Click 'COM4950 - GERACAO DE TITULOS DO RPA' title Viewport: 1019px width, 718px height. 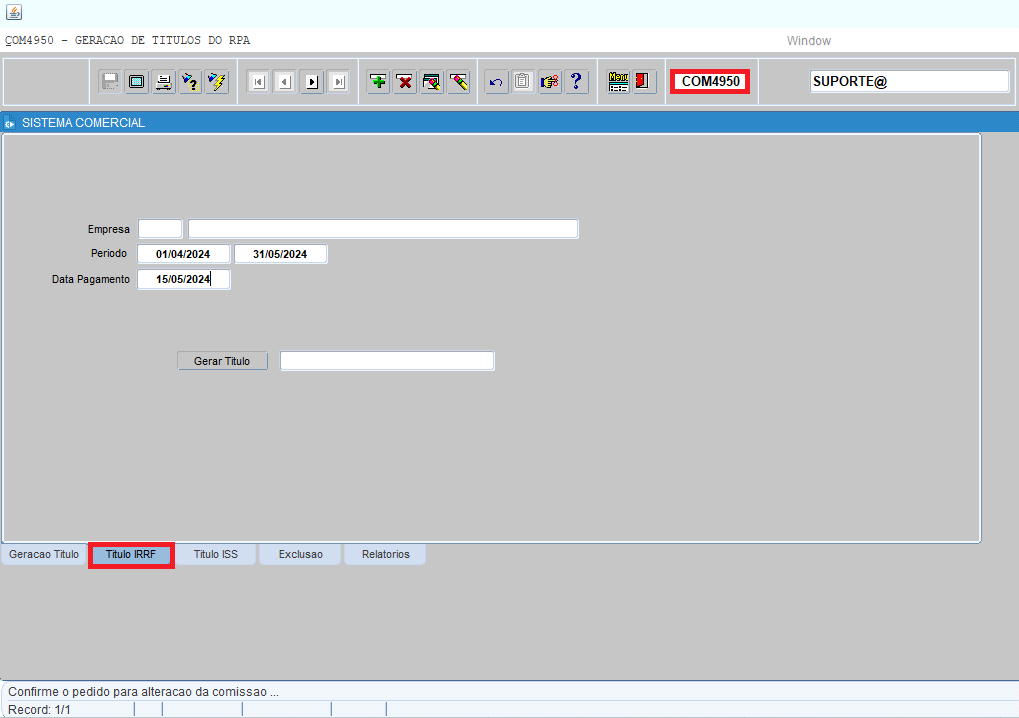pos(127,40)
